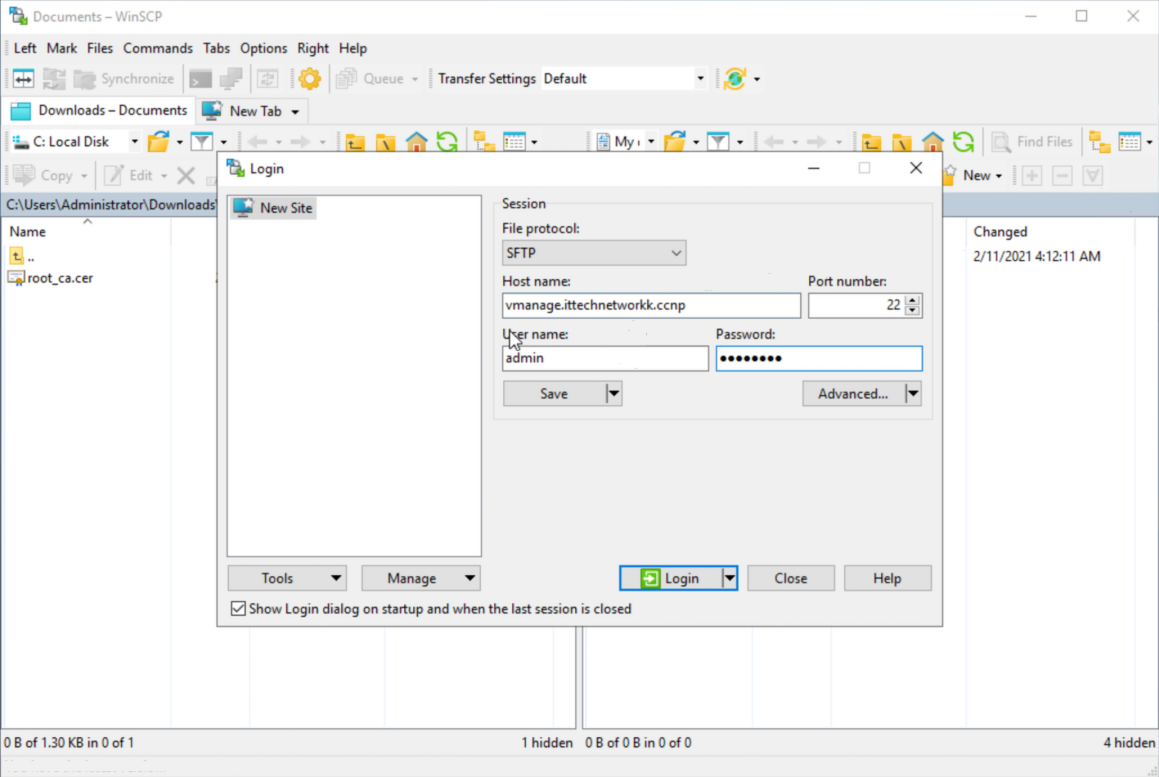Open the Mark menu
1159x777 pixels.
point(61,48)
